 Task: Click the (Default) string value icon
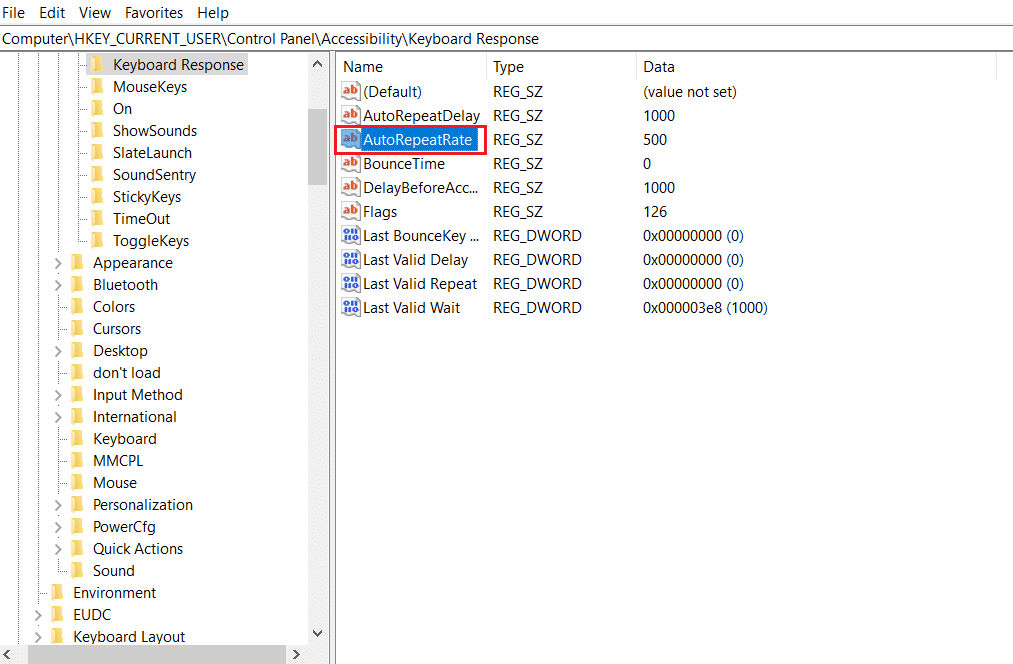coord(350,91)
